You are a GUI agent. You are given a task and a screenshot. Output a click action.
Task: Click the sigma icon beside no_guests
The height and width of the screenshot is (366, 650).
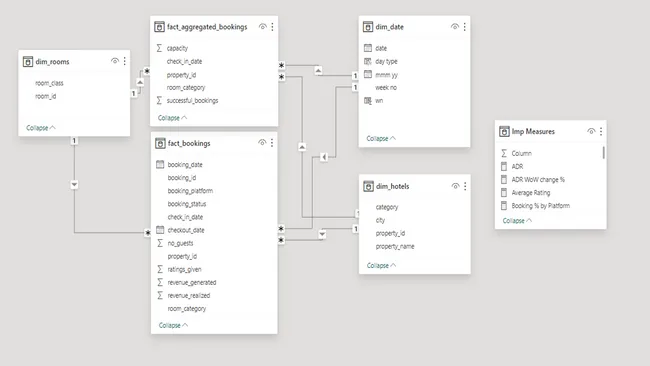[160, 243]
